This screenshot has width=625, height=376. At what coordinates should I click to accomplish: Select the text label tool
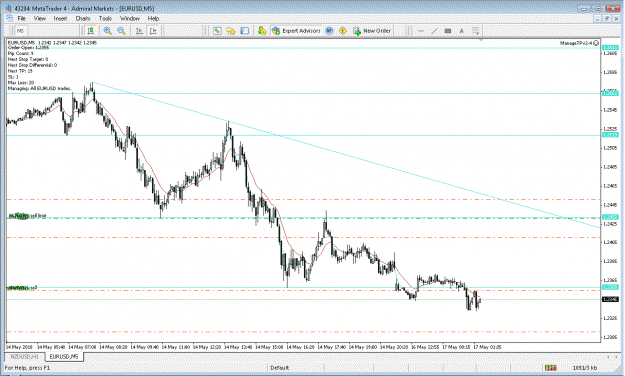pyautogui.click(x=462, y=31)
